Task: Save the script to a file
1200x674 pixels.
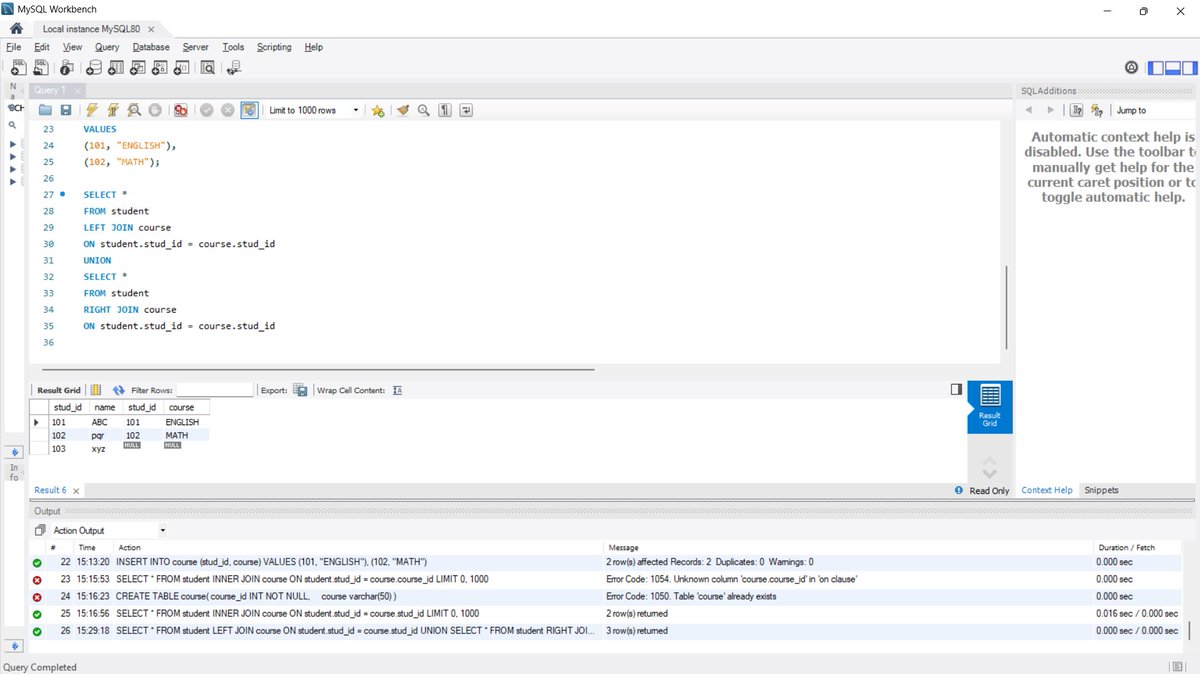Action: tap(66, 110)
